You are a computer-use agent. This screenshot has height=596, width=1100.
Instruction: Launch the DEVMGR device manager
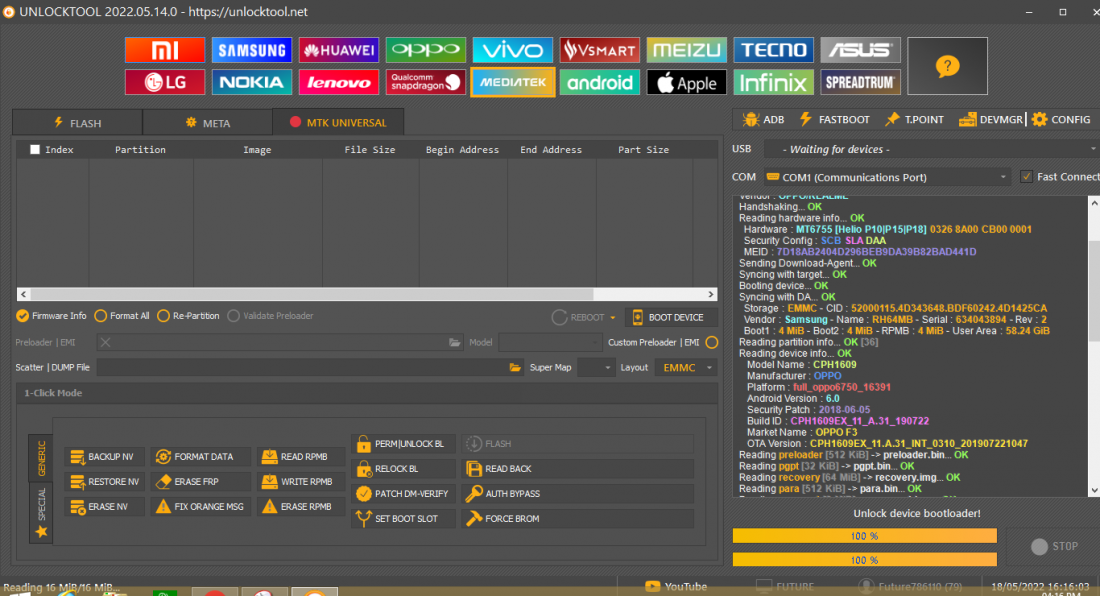coord(991,119)
